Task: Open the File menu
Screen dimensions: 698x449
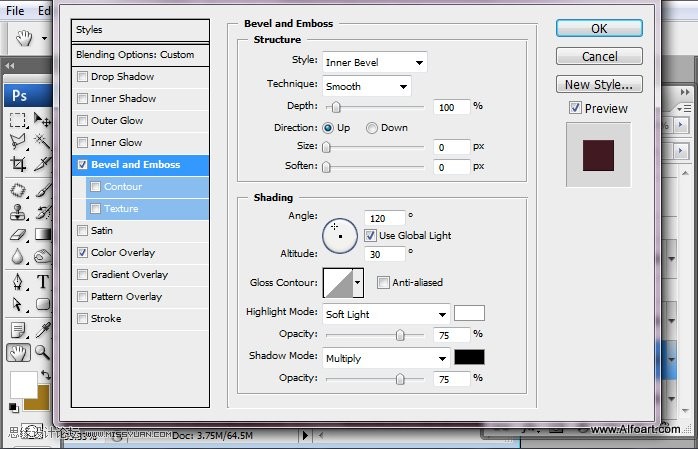Action: click(x=15, y=10)
